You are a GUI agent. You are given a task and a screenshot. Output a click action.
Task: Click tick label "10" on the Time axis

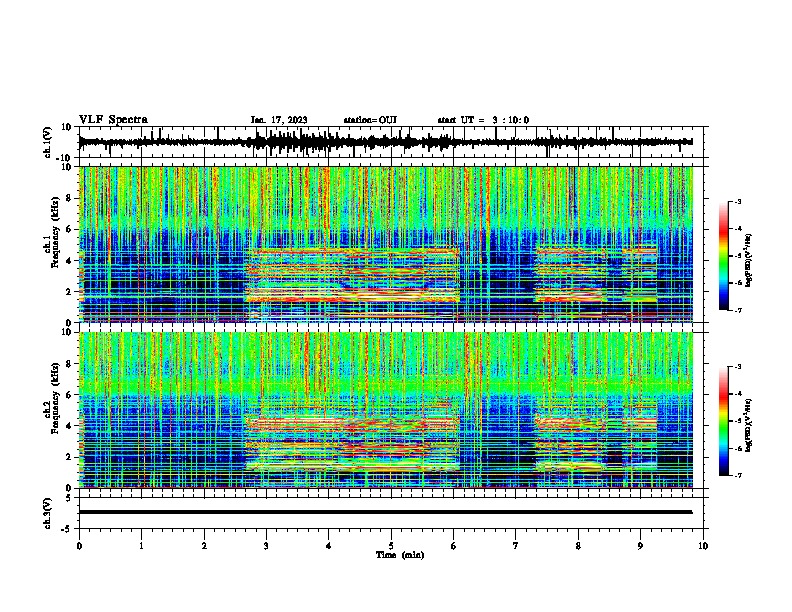click(x=703, y=546)
